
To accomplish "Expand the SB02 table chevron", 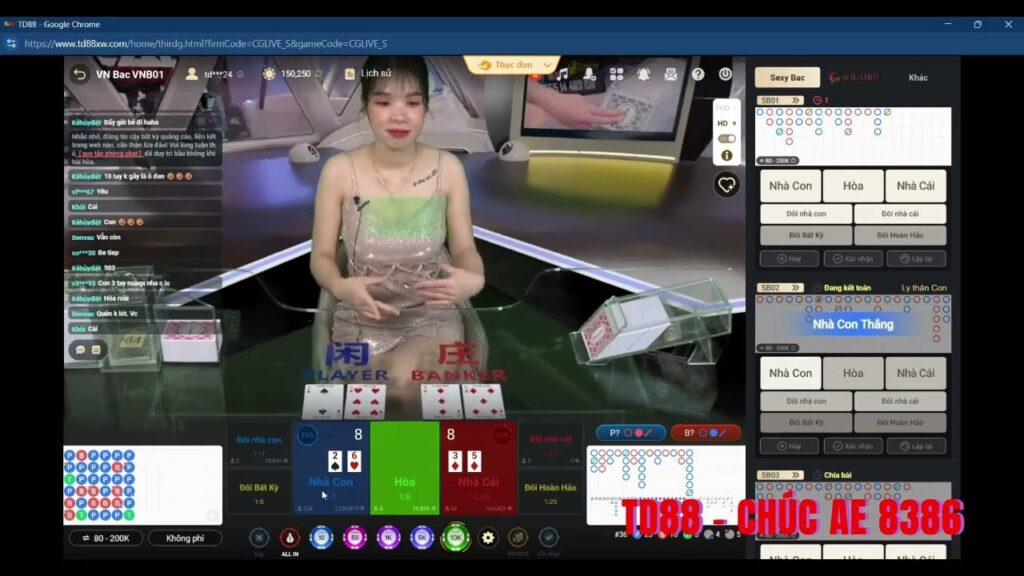I will point(795,287).
